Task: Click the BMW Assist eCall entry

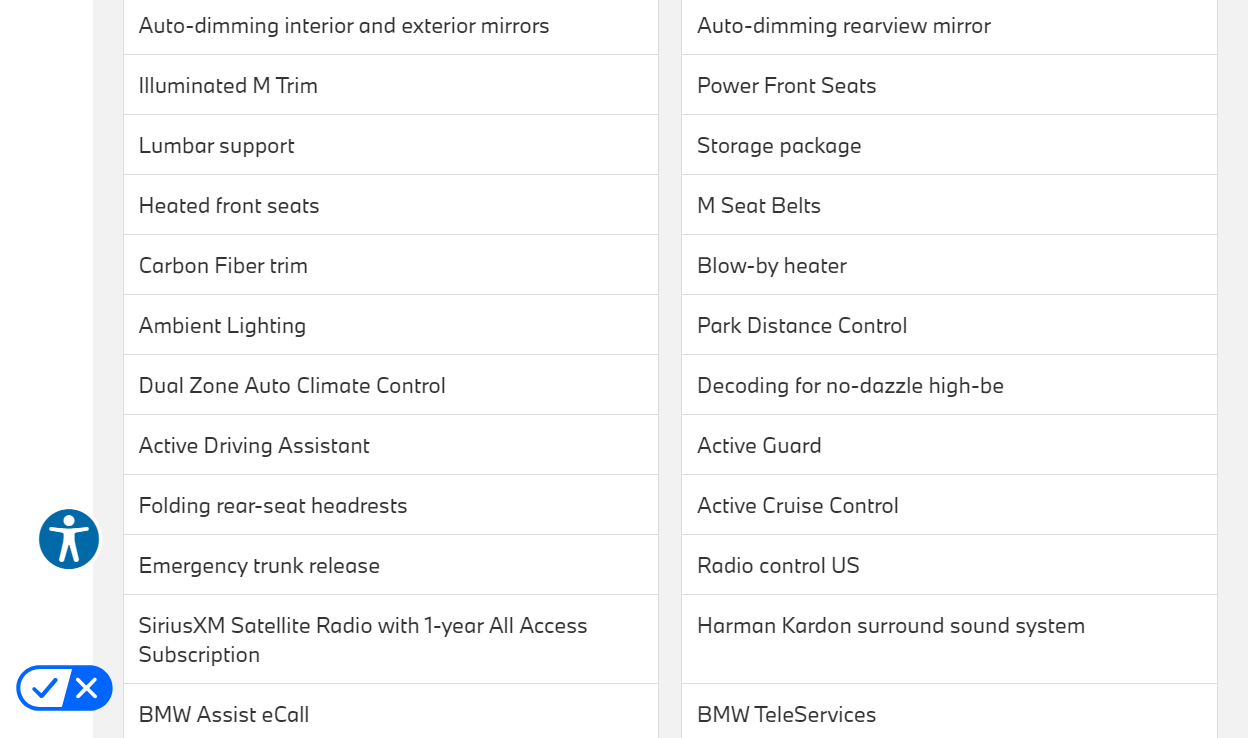Action: 224,714
